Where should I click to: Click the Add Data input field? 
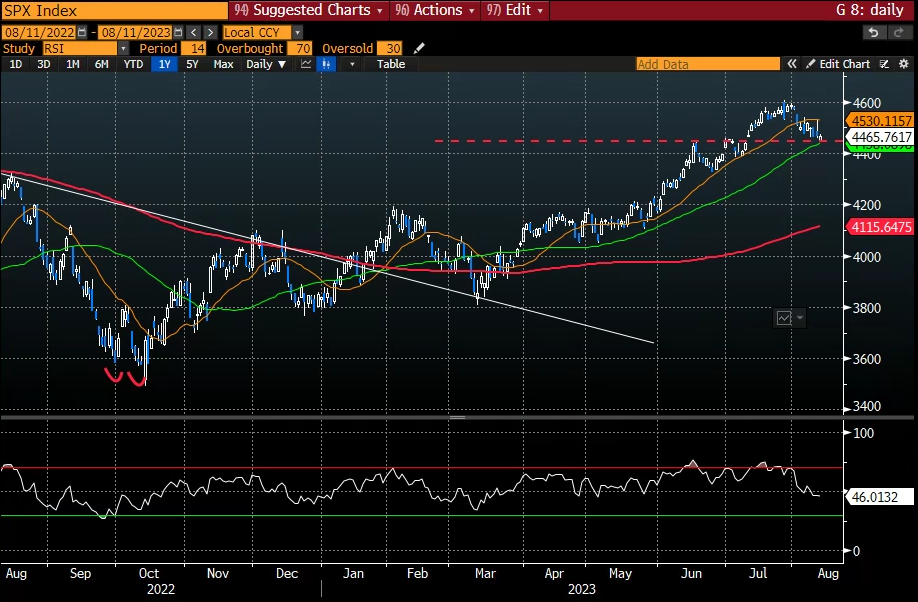(x=708, y=64)
